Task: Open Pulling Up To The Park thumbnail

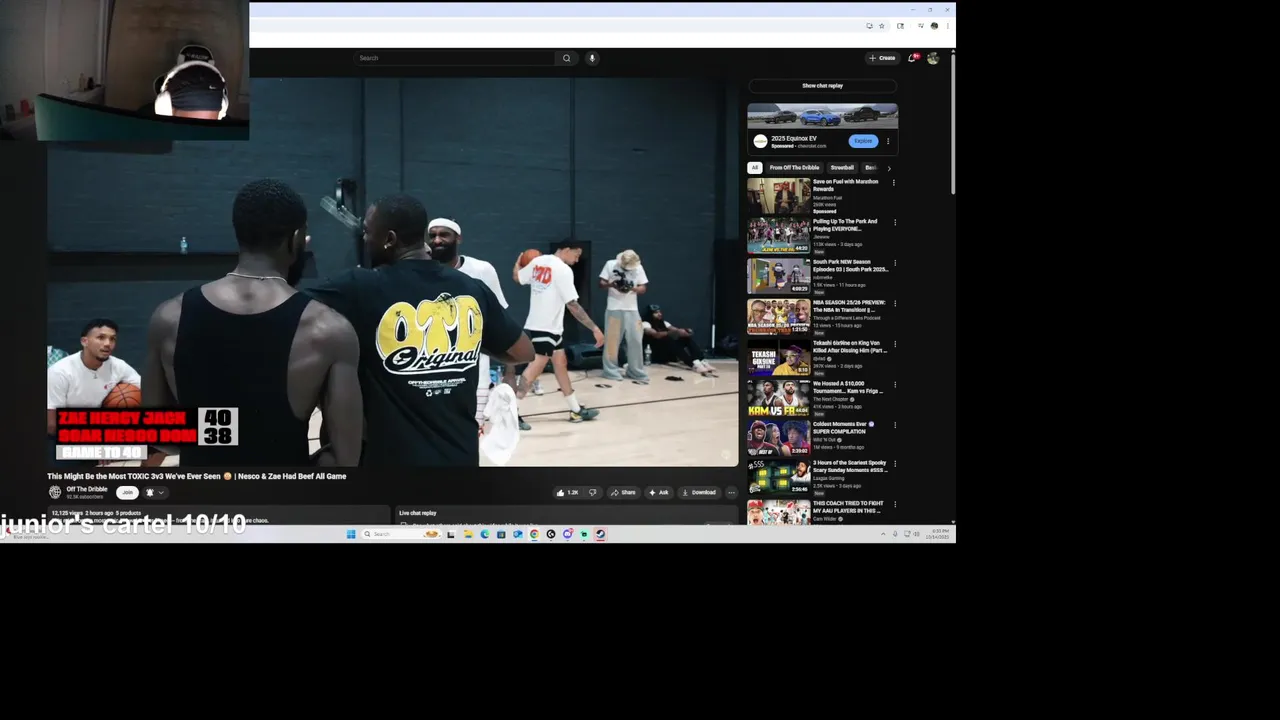Action: [x=779, y=235]
